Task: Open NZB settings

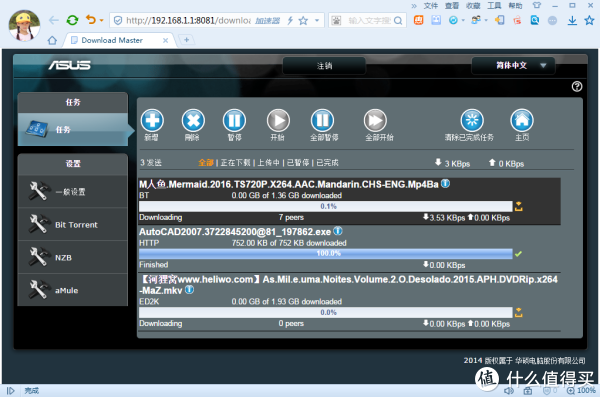Action: tap(73, 257)
